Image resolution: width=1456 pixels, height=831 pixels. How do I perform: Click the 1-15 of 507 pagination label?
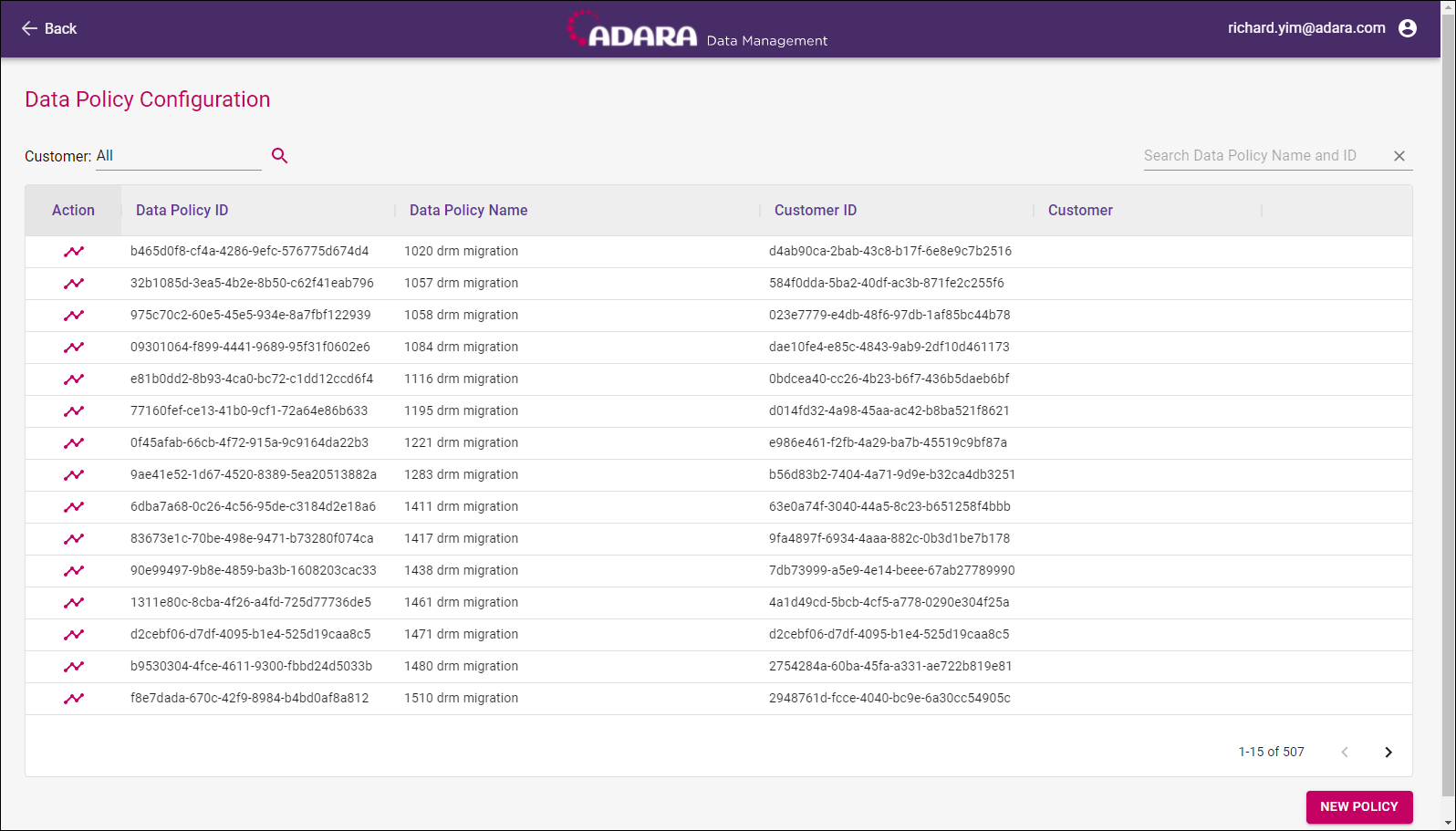click(x=1271, y=753)
